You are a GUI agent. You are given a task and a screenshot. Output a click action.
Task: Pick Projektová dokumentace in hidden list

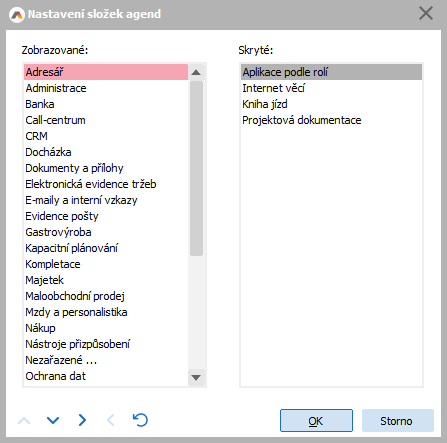point(331,120)
